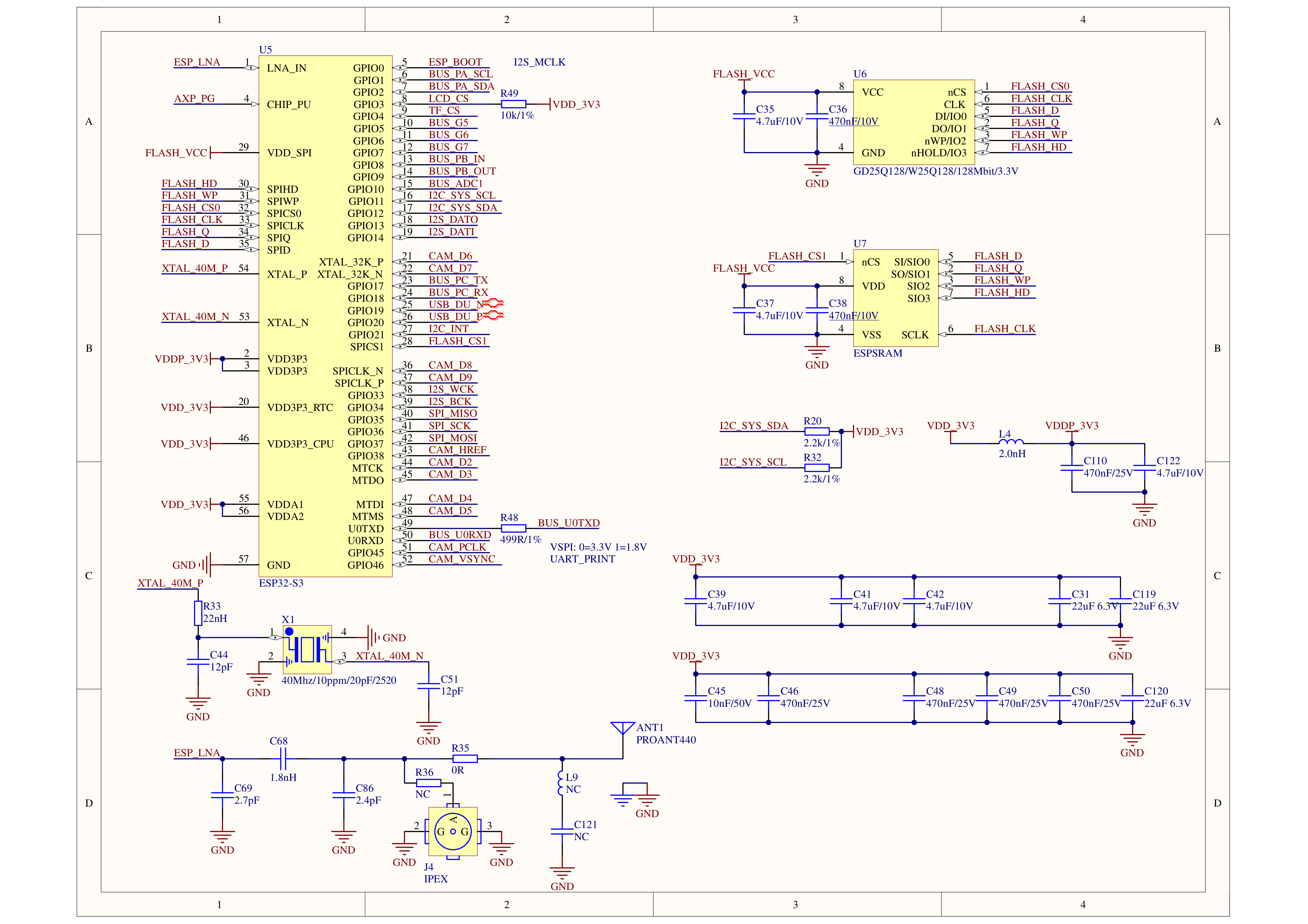Screen dimensions: 1308x924
Task: Select the VSPI: 0=3.3V 1=1.8V note
Action: 598,547
